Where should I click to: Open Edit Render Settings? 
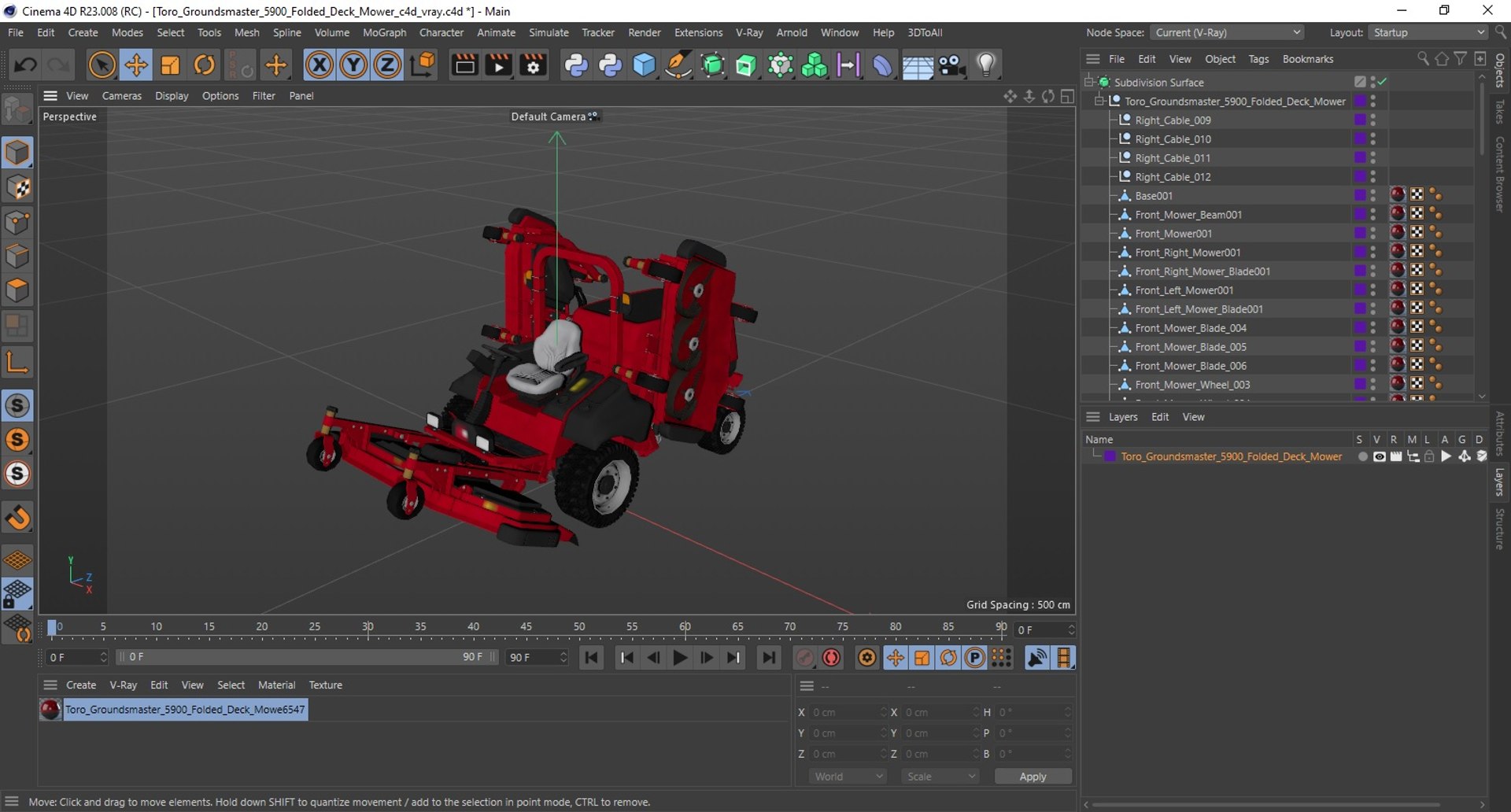[x=533, y=65]
